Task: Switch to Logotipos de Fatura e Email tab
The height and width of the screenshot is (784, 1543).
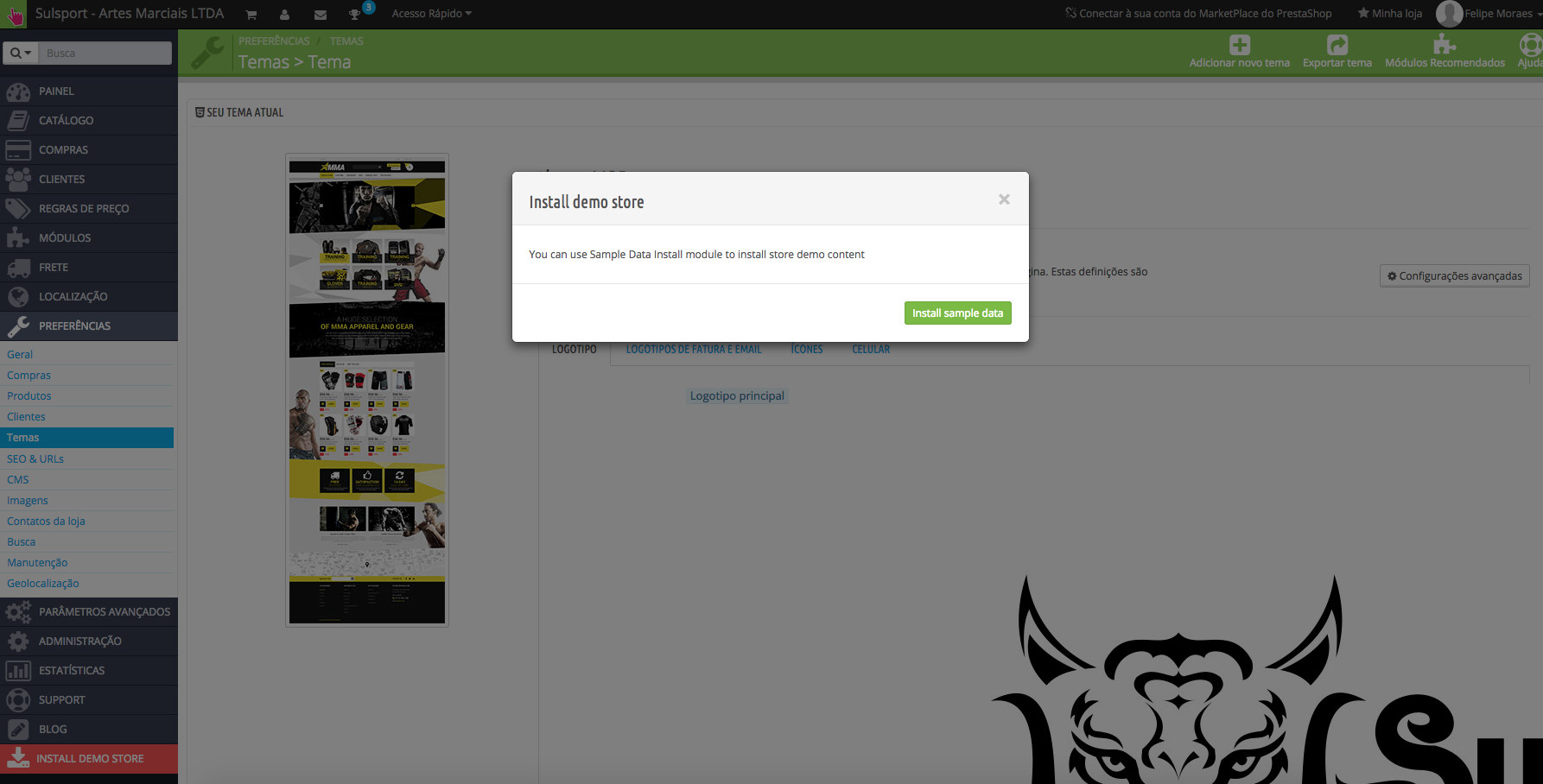Action: (x=694, y=350)
